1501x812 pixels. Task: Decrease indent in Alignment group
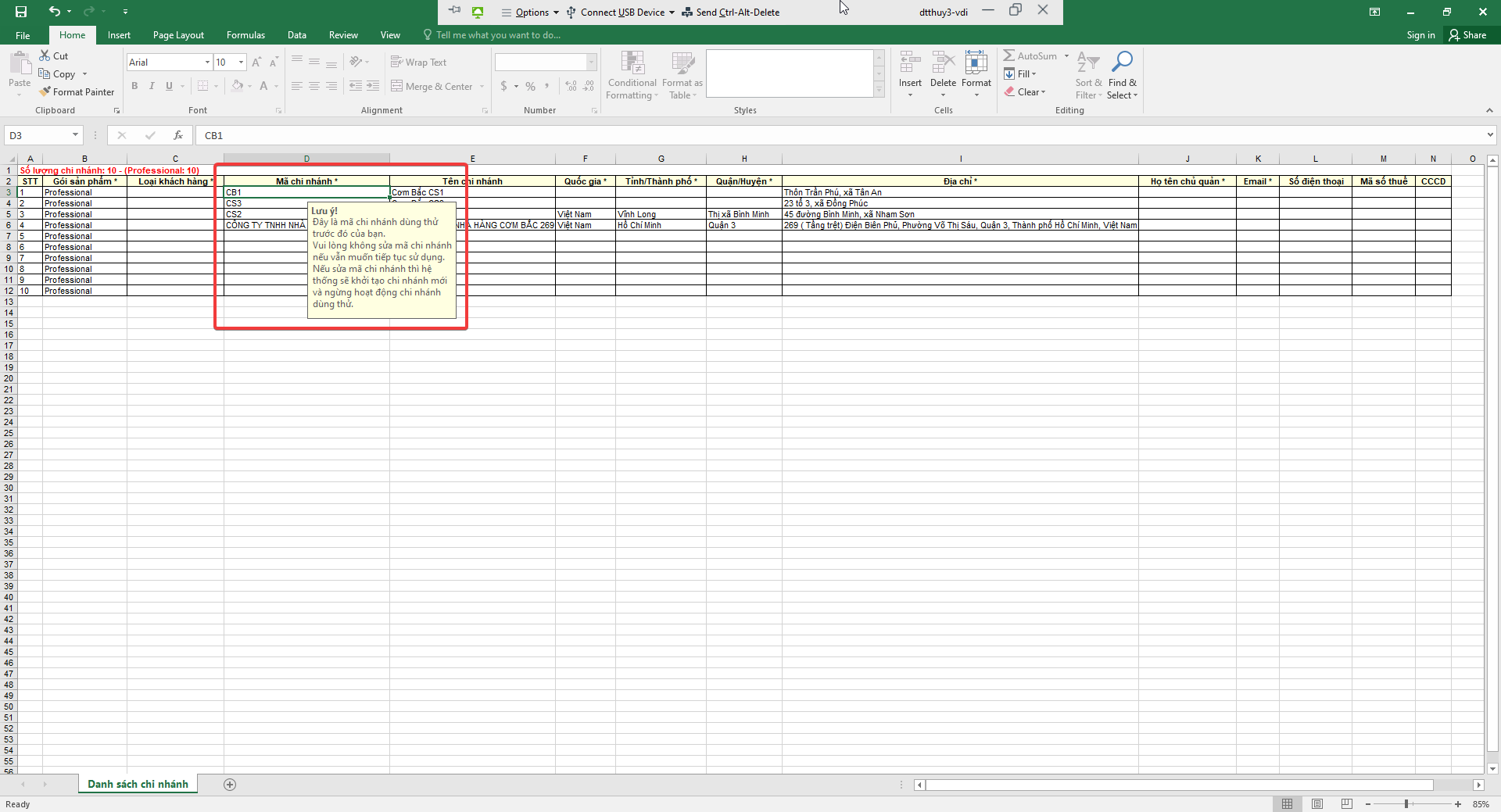click(356, 86)
